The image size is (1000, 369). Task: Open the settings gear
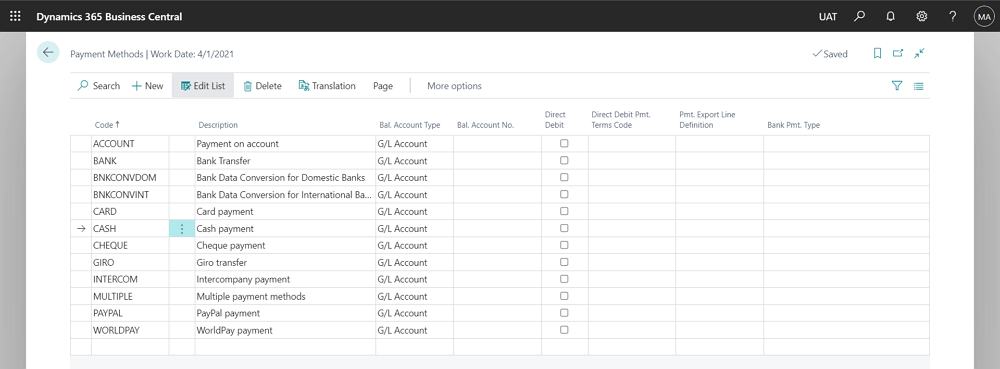coord(922,17)
